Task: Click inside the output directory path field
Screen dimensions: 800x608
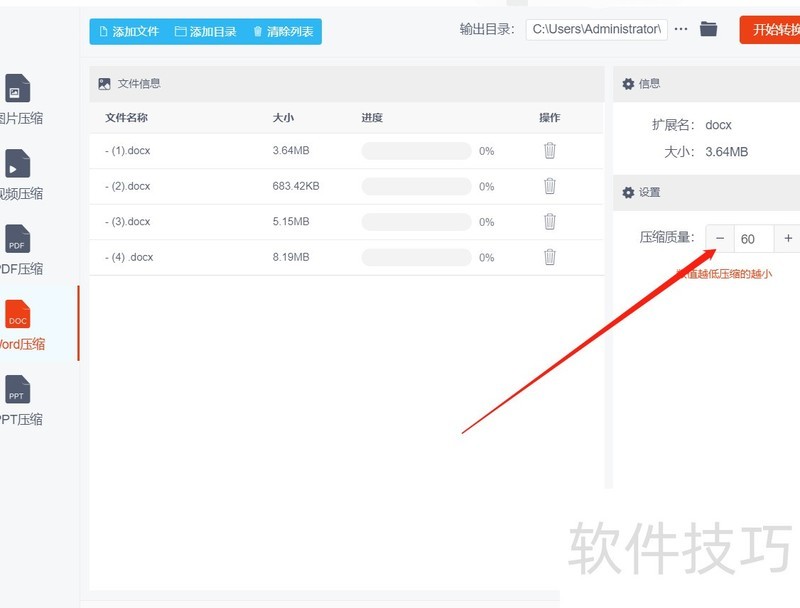Action: (x=595, y=29)
